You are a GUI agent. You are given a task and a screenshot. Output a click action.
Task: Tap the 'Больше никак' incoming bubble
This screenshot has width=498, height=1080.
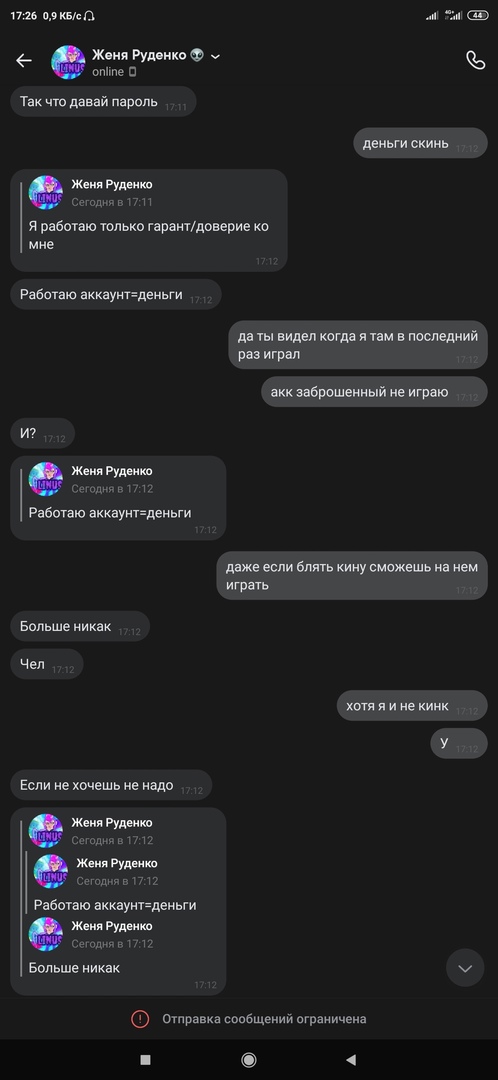point(80,627)
